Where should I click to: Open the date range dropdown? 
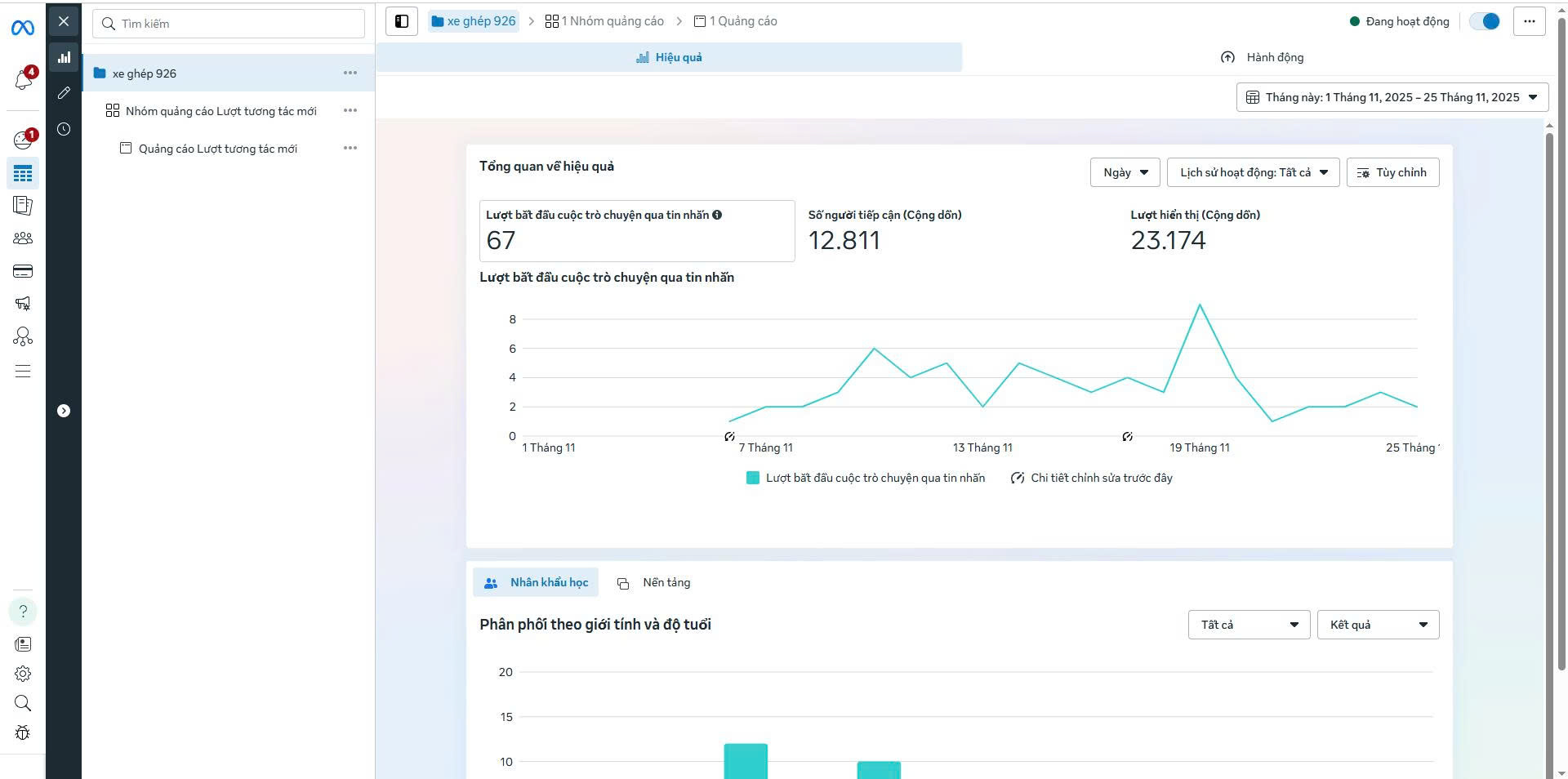(x=1392, y=97)
